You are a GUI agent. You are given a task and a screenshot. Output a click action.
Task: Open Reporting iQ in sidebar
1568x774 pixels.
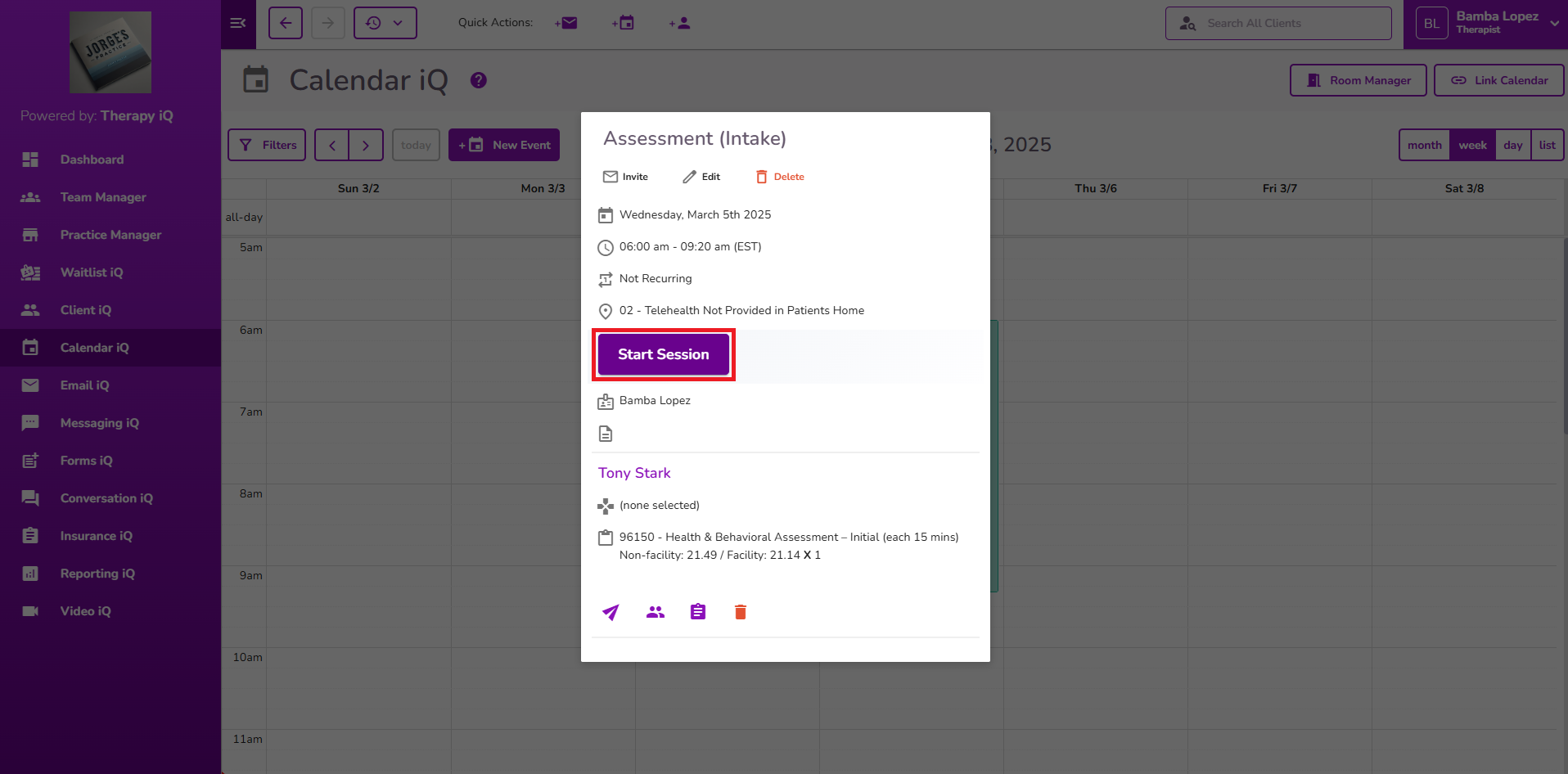pos(110,574)
